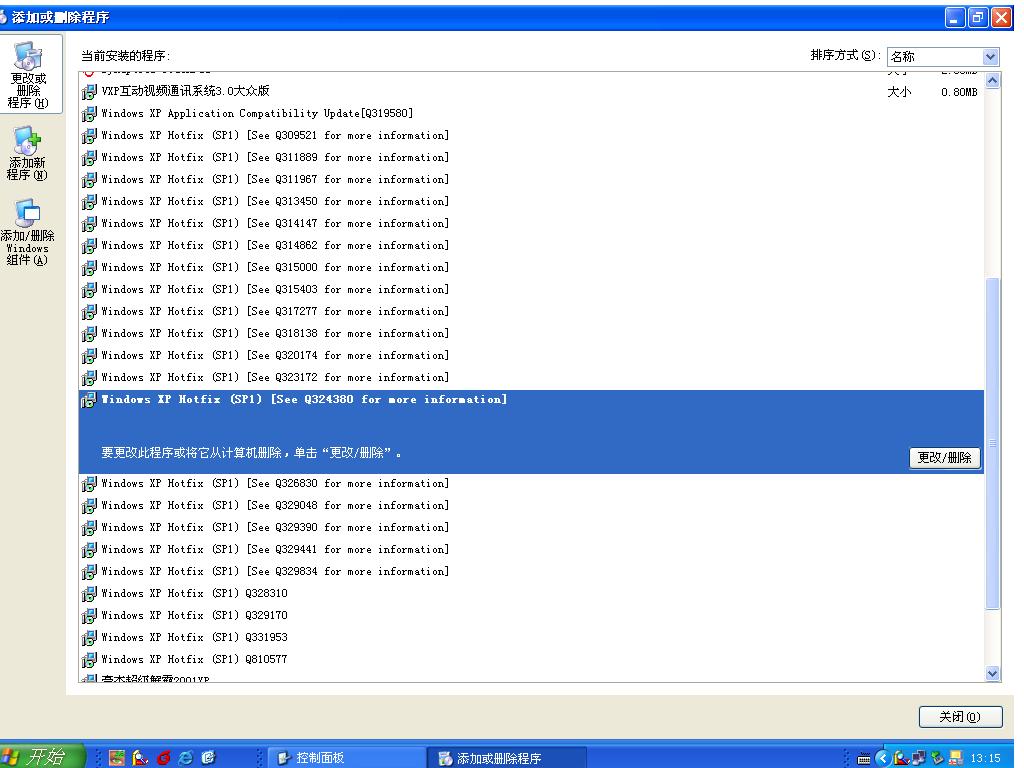Click the installer icon for Hotfix Q314862
Screen dimensions: 1024x768
pyautogui.click(x=89, y=246)
